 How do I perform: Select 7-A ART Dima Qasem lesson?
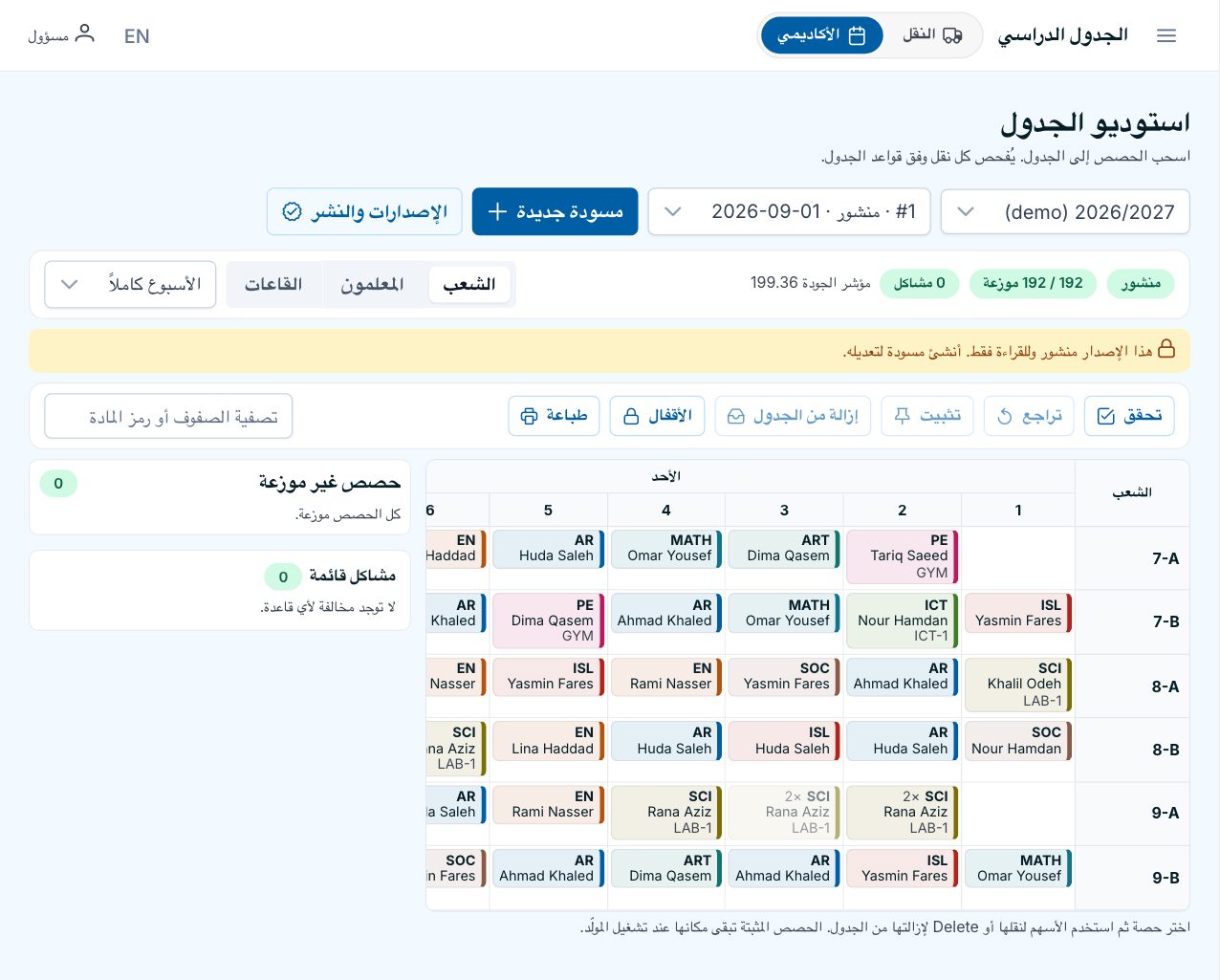pyautogui.click(x=784, y=549)
